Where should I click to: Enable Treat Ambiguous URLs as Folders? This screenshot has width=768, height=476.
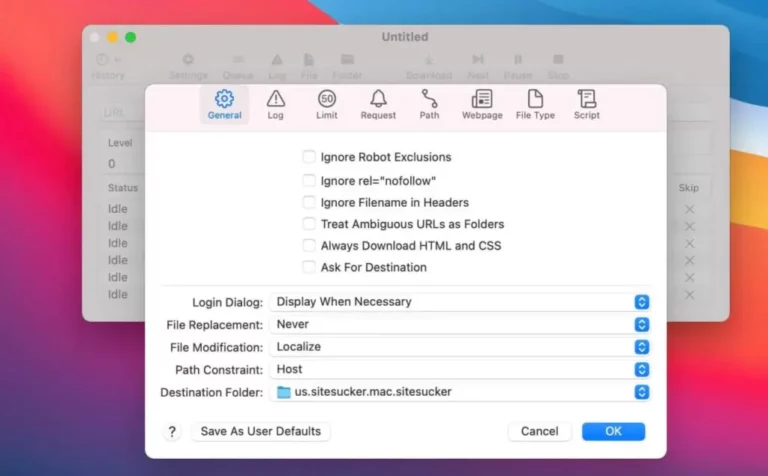309,223
